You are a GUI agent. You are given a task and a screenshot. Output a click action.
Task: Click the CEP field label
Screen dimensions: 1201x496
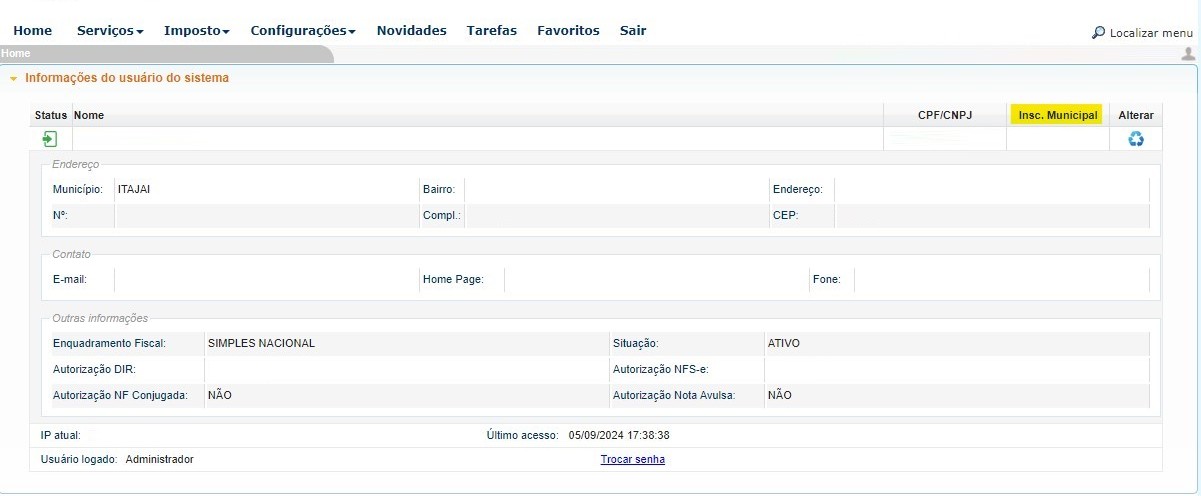(785, 215)
